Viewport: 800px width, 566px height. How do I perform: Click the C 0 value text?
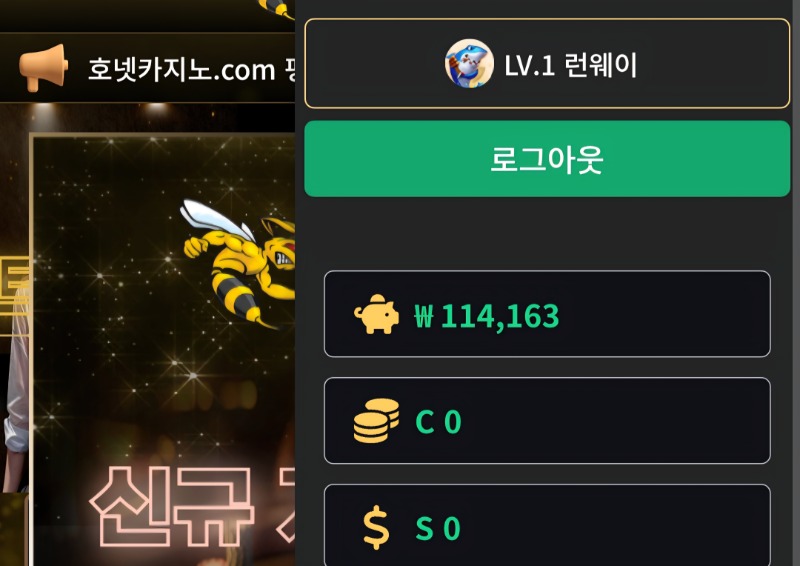[x=438, y=422]
